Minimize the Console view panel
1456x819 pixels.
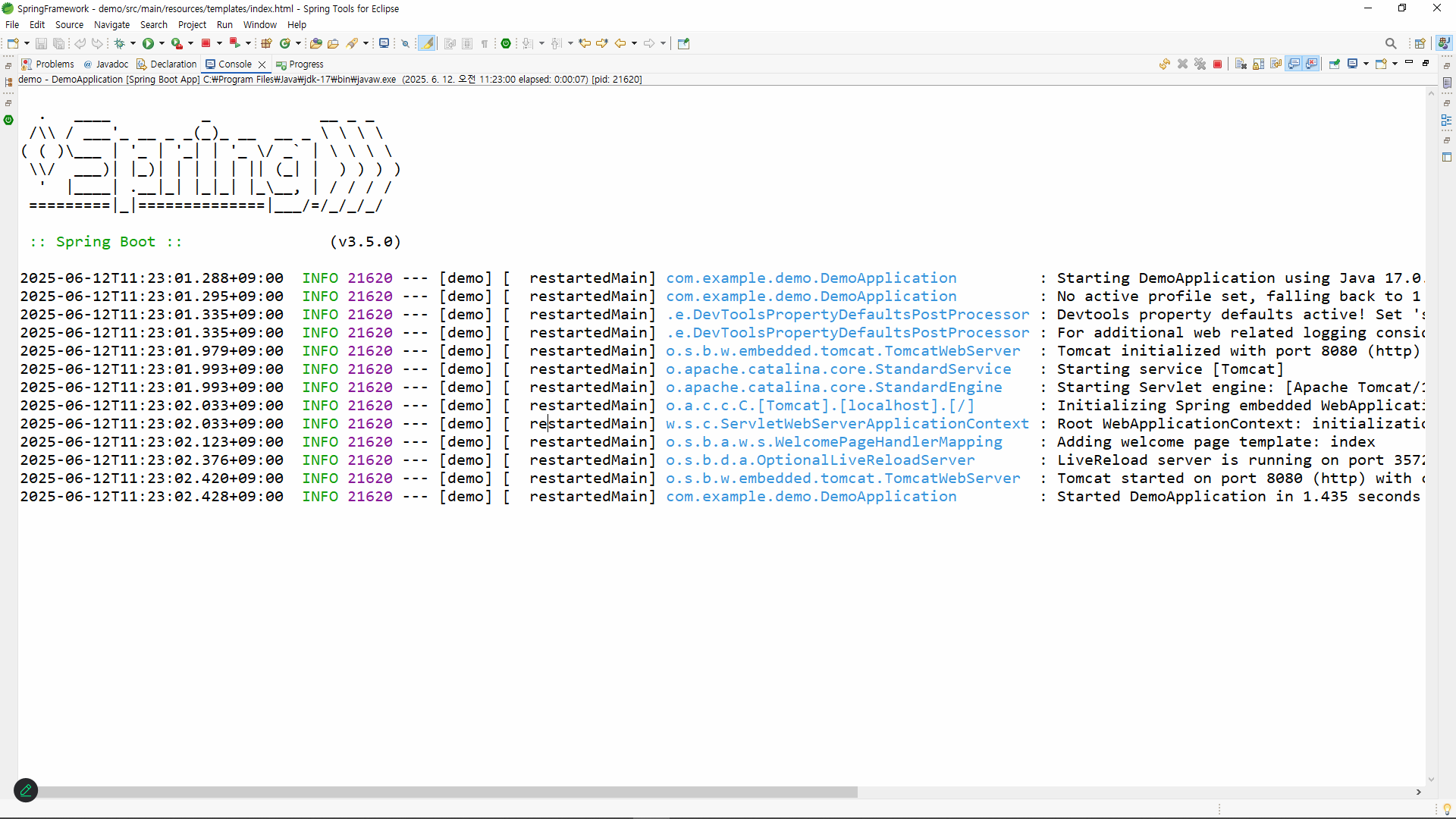(1409, 62)
